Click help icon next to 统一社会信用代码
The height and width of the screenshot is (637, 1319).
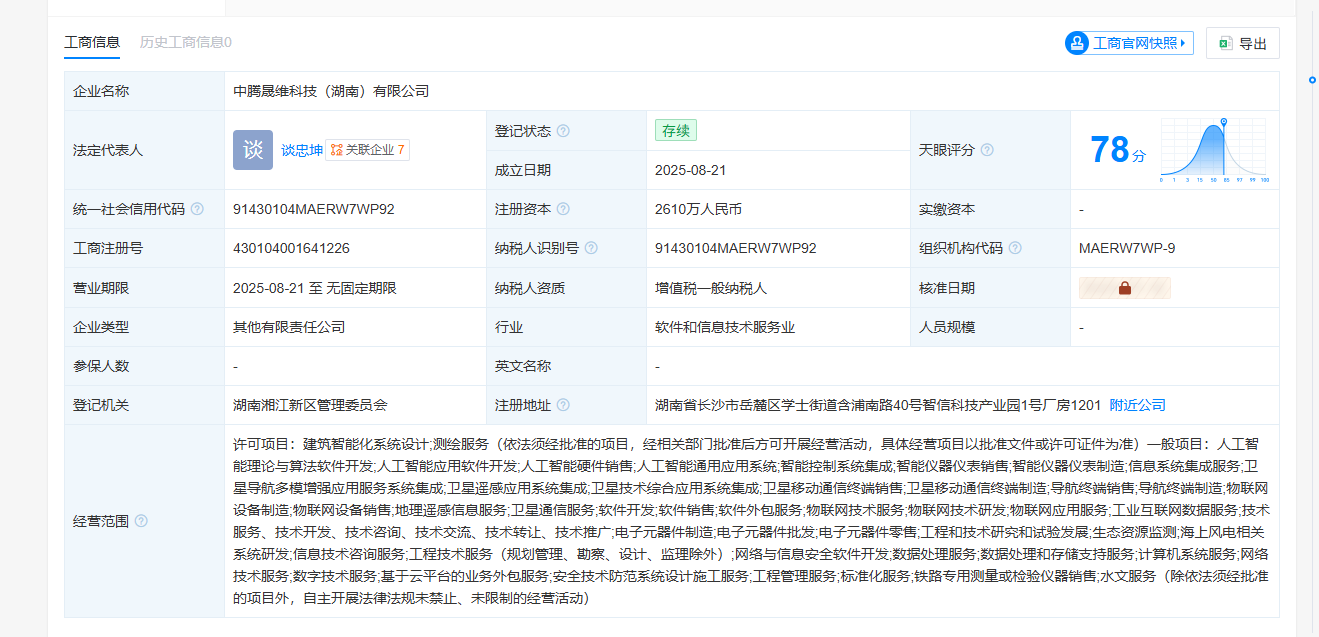pyautogui.click(x=197, y=209)
